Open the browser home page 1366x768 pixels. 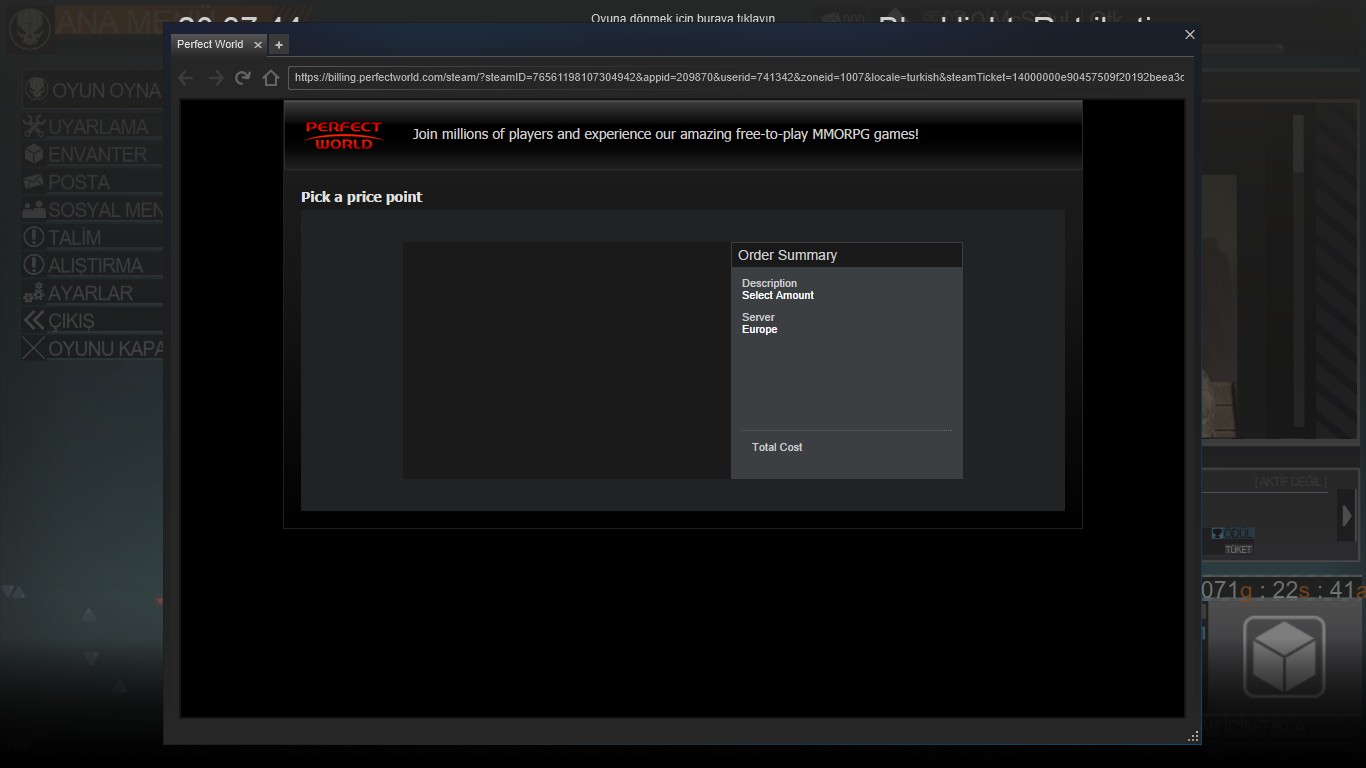point(270,78)
